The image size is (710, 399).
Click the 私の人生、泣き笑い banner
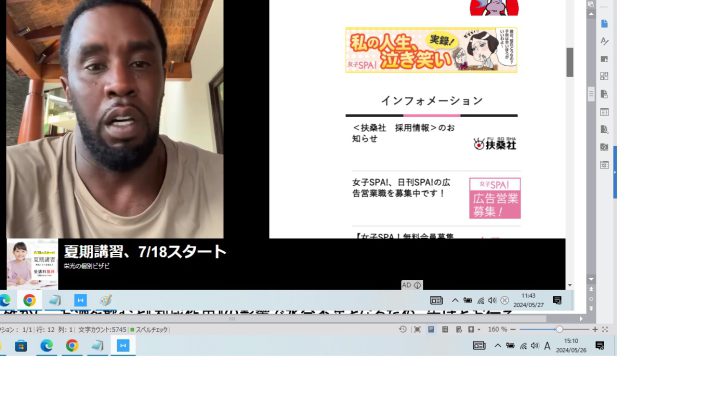431,50
